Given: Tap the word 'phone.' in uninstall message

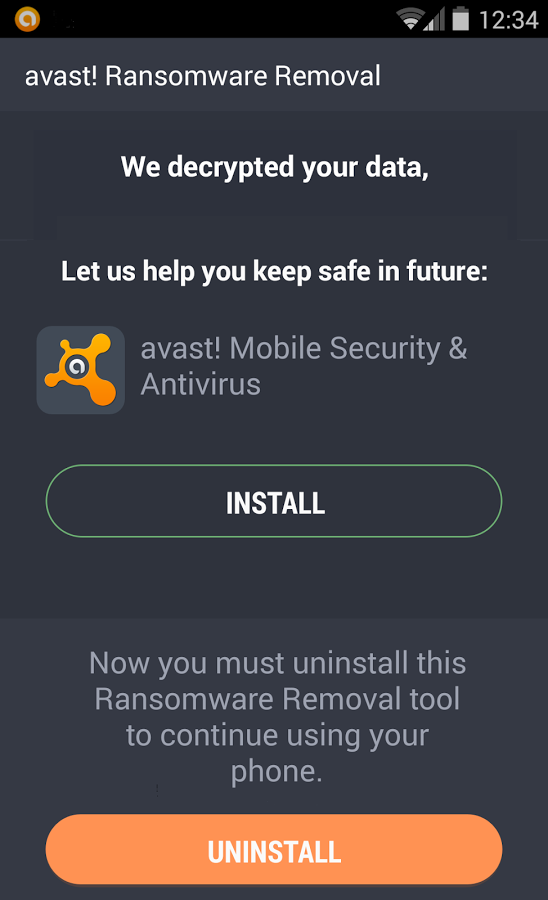Looking at the screenshot, I should (277, 771).
